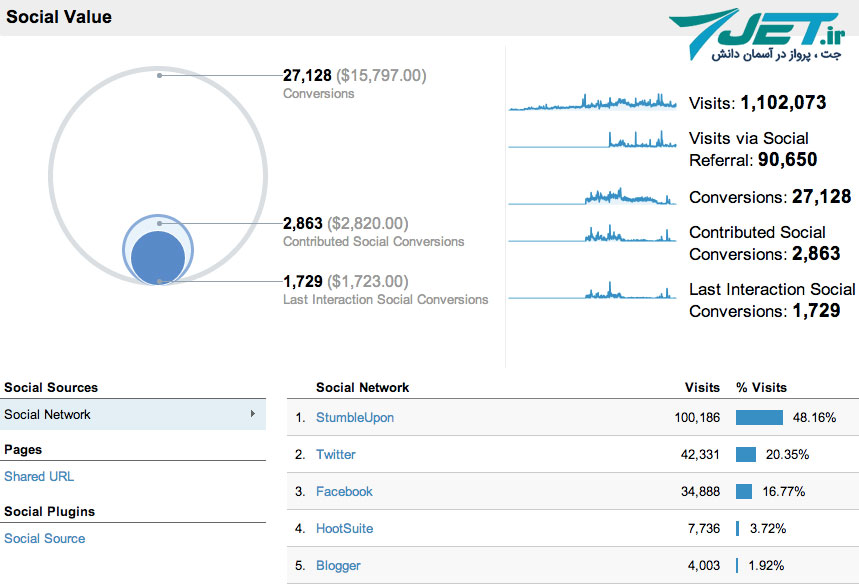Click the 1,729 Last Interaction callout value
This screenshot has width=859, height=585.
[x=303, y=281]
